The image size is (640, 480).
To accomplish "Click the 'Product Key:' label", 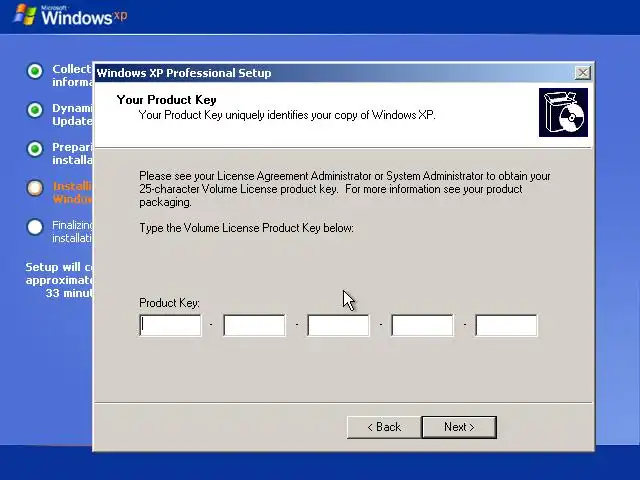I will pyautogui.click(x=169, y=303).
